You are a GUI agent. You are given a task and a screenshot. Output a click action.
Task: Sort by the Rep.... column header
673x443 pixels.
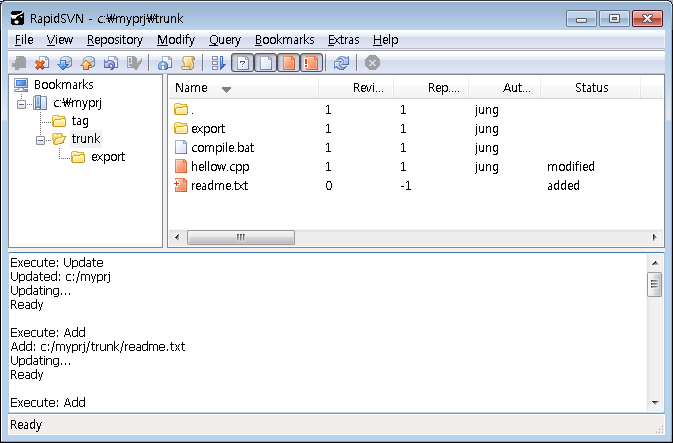pyautogui.click(x=431, y=88)
